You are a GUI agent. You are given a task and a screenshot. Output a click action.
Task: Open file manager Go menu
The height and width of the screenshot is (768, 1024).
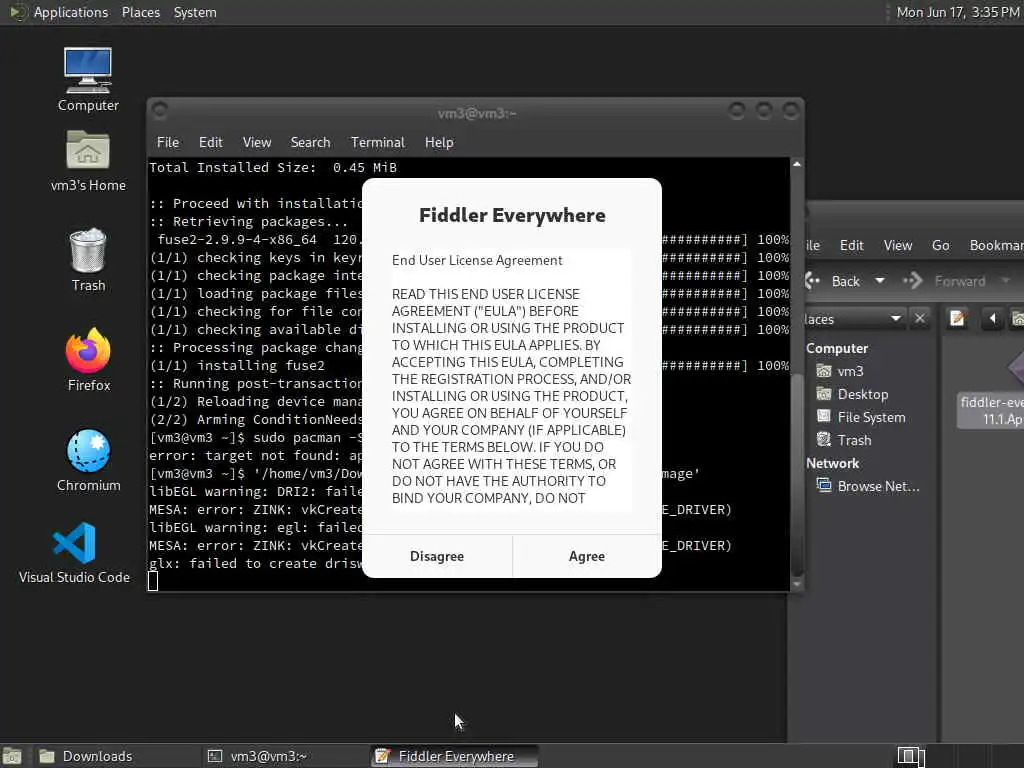pos(940,246)
